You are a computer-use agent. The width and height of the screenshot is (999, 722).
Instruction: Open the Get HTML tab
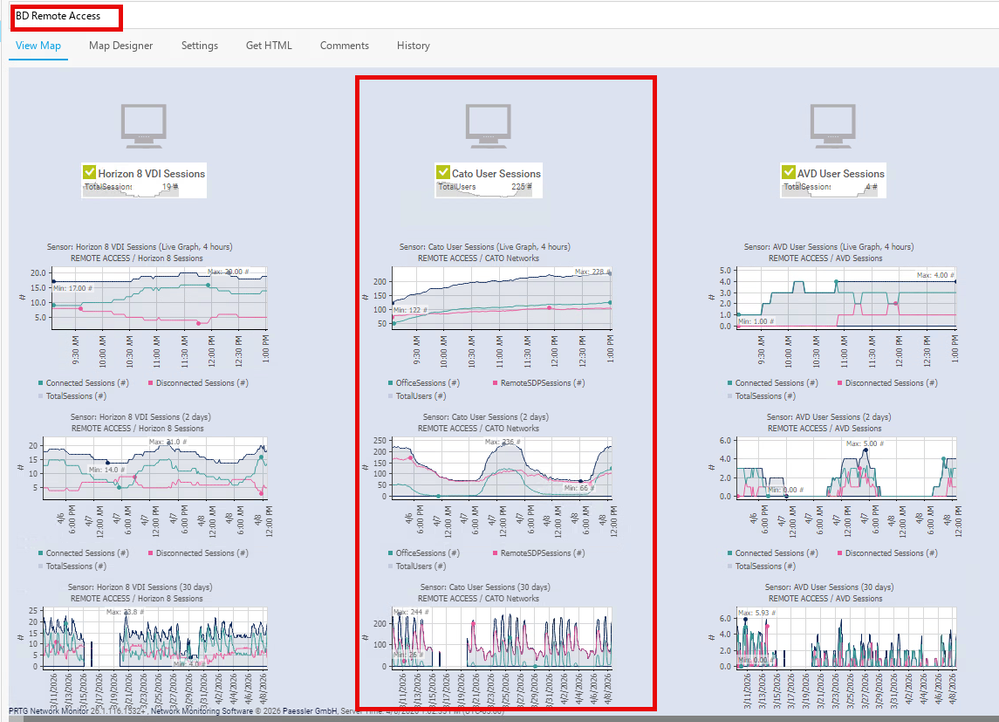tap(269, 46)
